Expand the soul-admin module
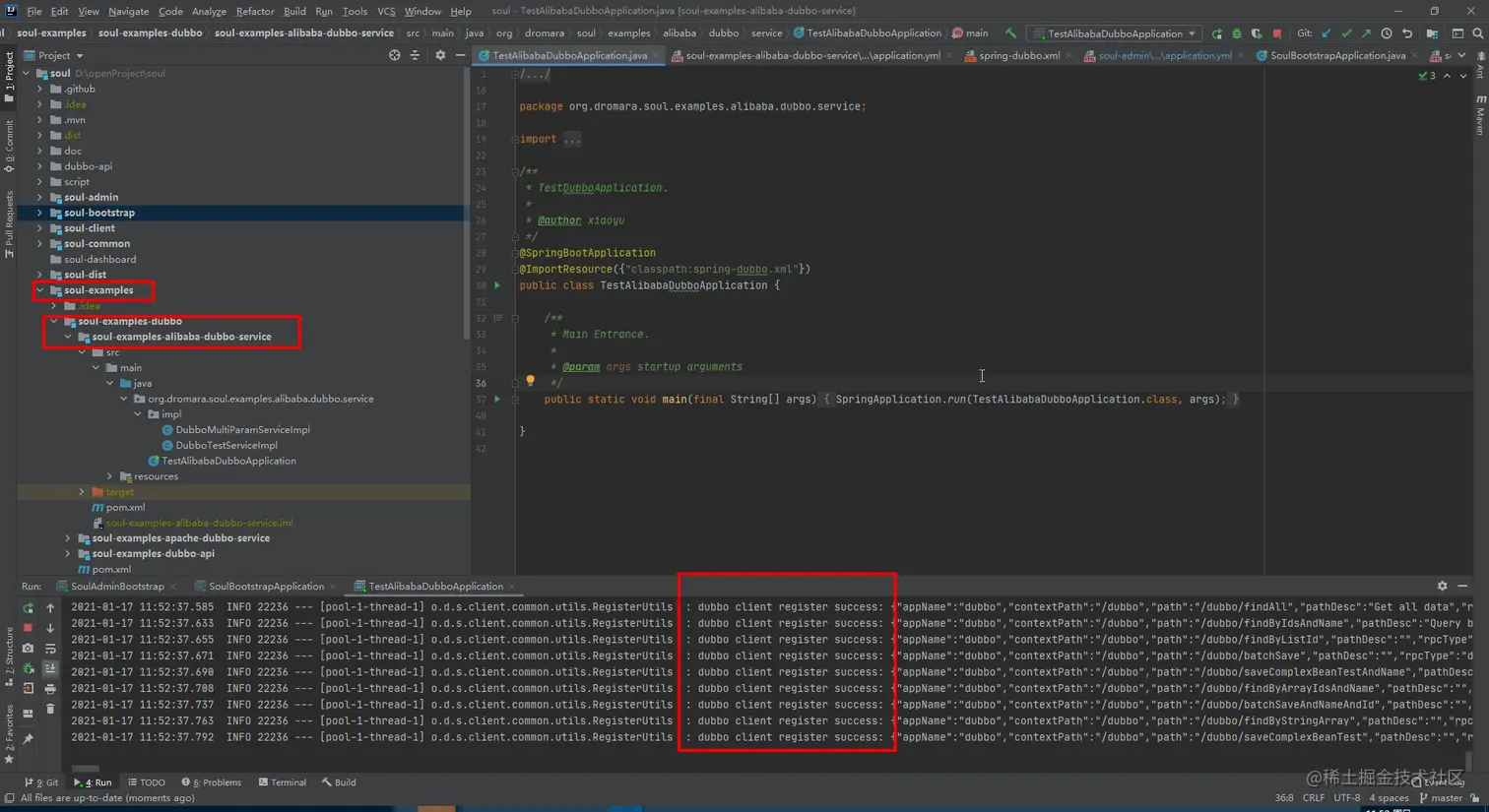 coord(40,197)
